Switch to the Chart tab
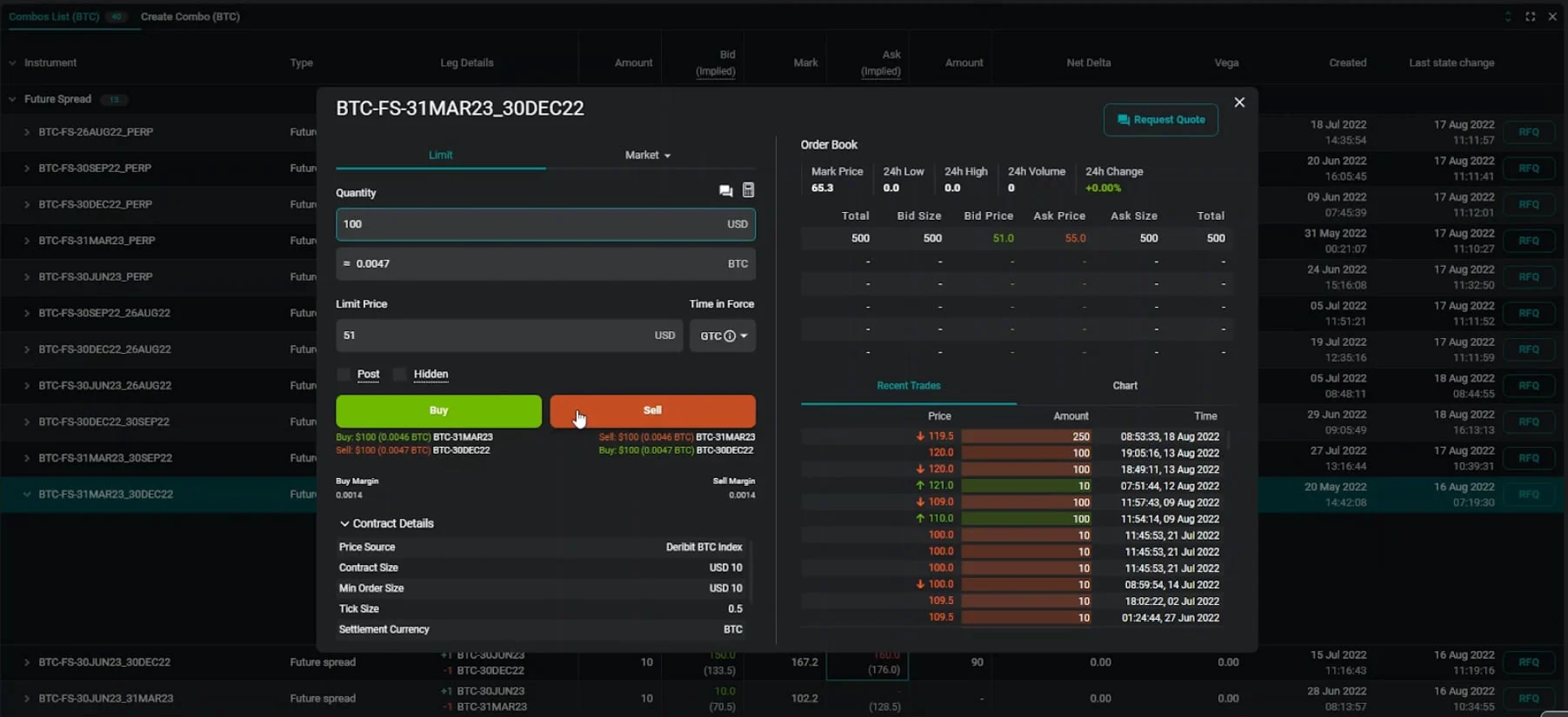The height and width of the screenshot is (717, 1568). [x=1124, y=386]
